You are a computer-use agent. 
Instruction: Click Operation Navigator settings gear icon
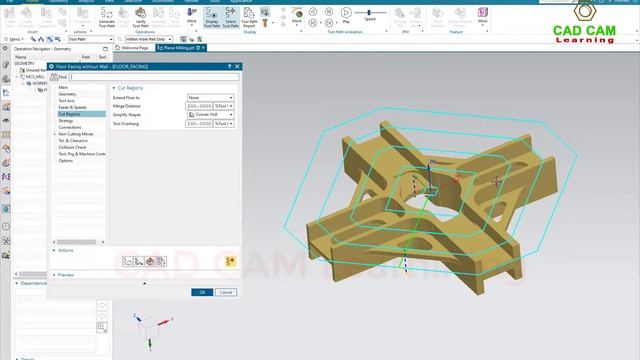(x=5, y=49)
